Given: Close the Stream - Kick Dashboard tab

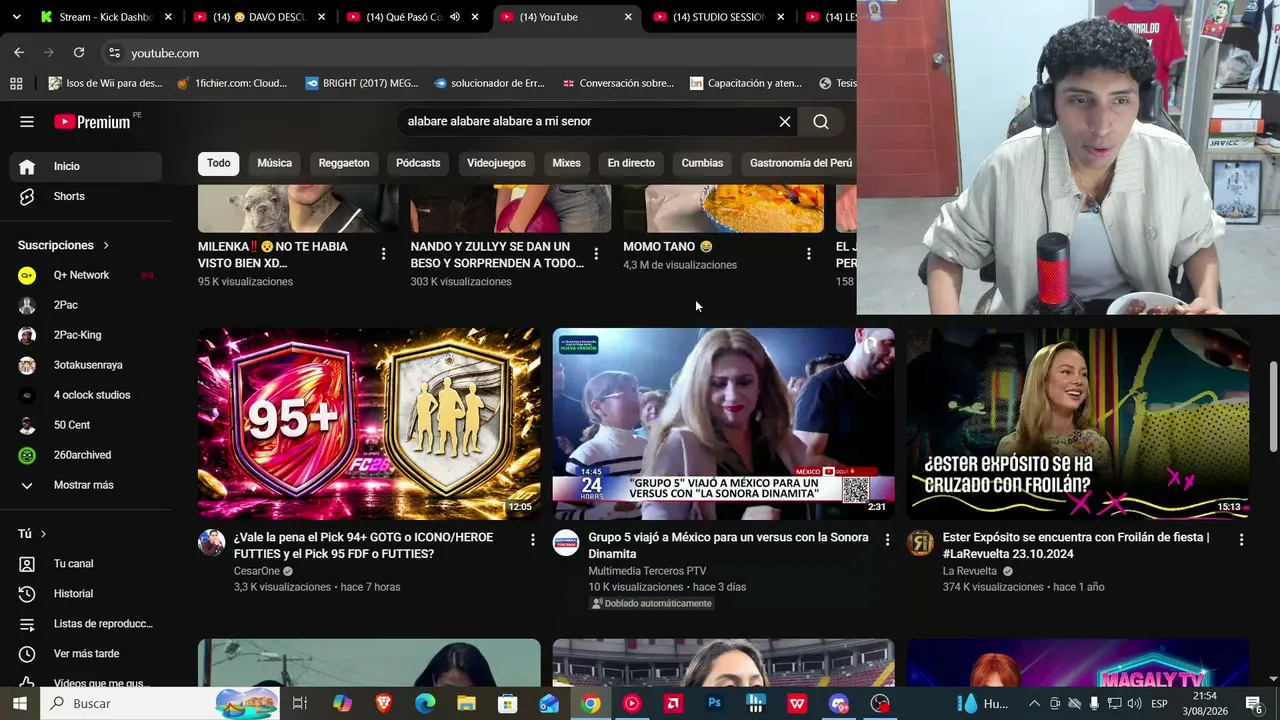Looking at the screenshot, I should coord(168,17).
